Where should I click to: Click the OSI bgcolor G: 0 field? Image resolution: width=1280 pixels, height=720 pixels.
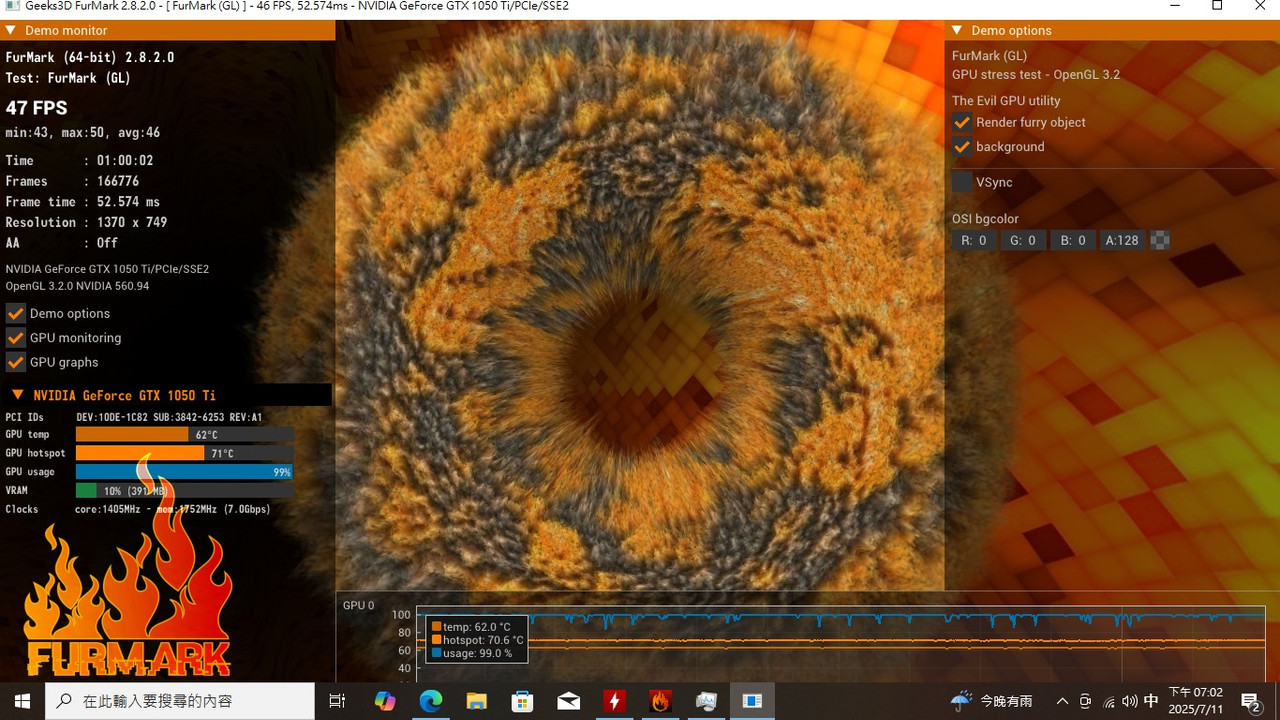click(x=1023, y=240)
